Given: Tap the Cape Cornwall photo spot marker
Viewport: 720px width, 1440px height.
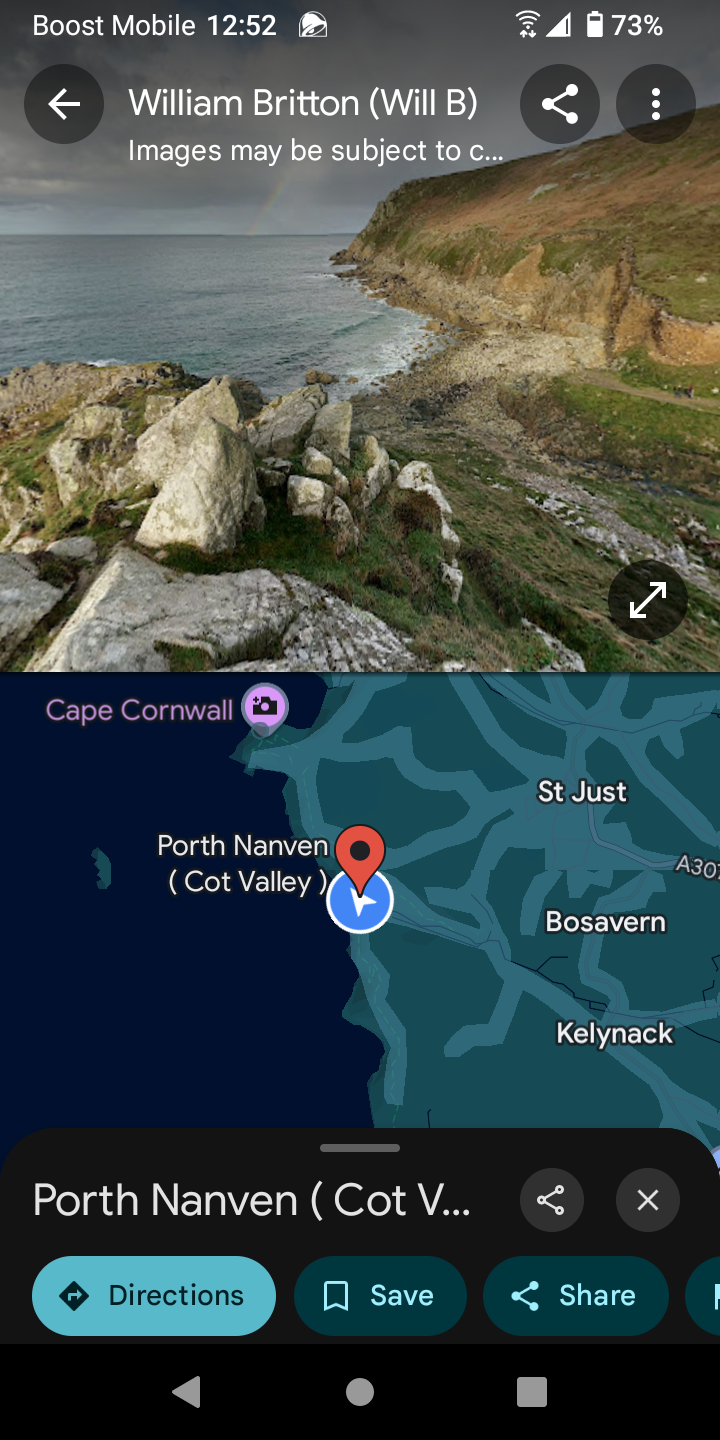Looking at the screenshot, I should coord(265,709).
